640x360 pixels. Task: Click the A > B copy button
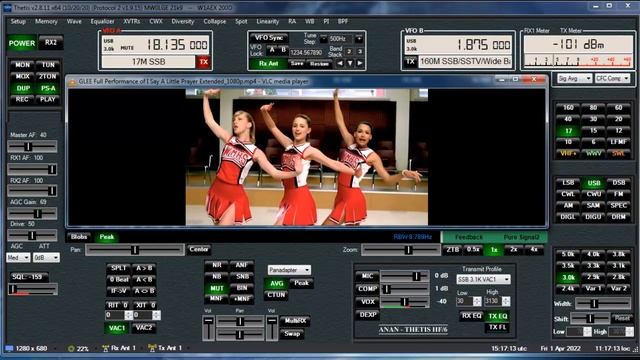[x=144, y=268]
